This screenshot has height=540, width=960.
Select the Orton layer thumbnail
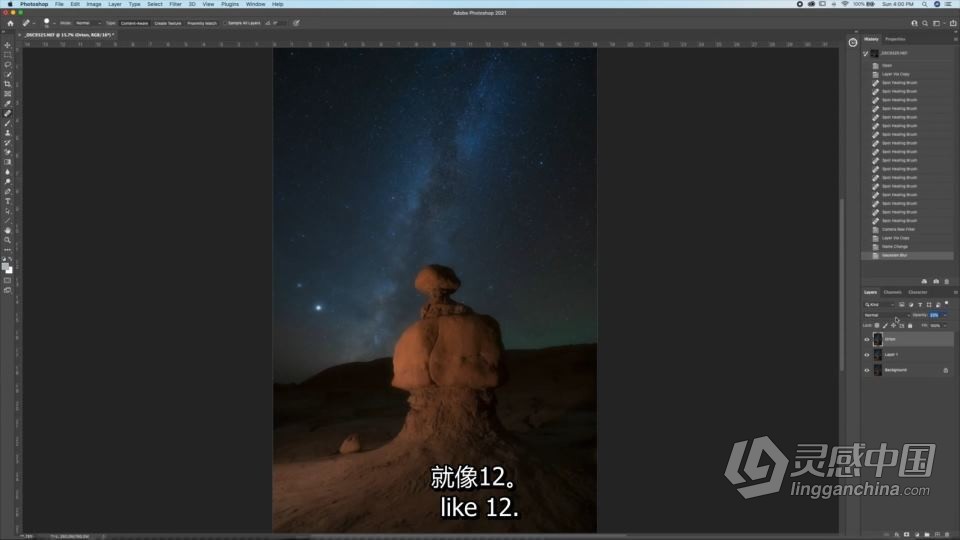click(877, 339)
